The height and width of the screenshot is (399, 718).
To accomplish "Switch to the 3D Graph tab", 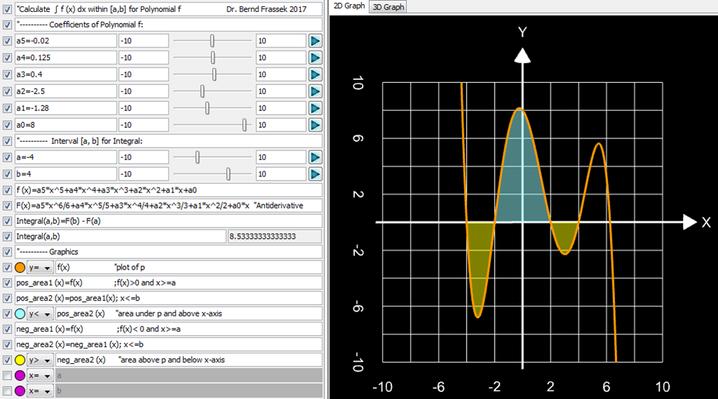I will pos(388,7).
